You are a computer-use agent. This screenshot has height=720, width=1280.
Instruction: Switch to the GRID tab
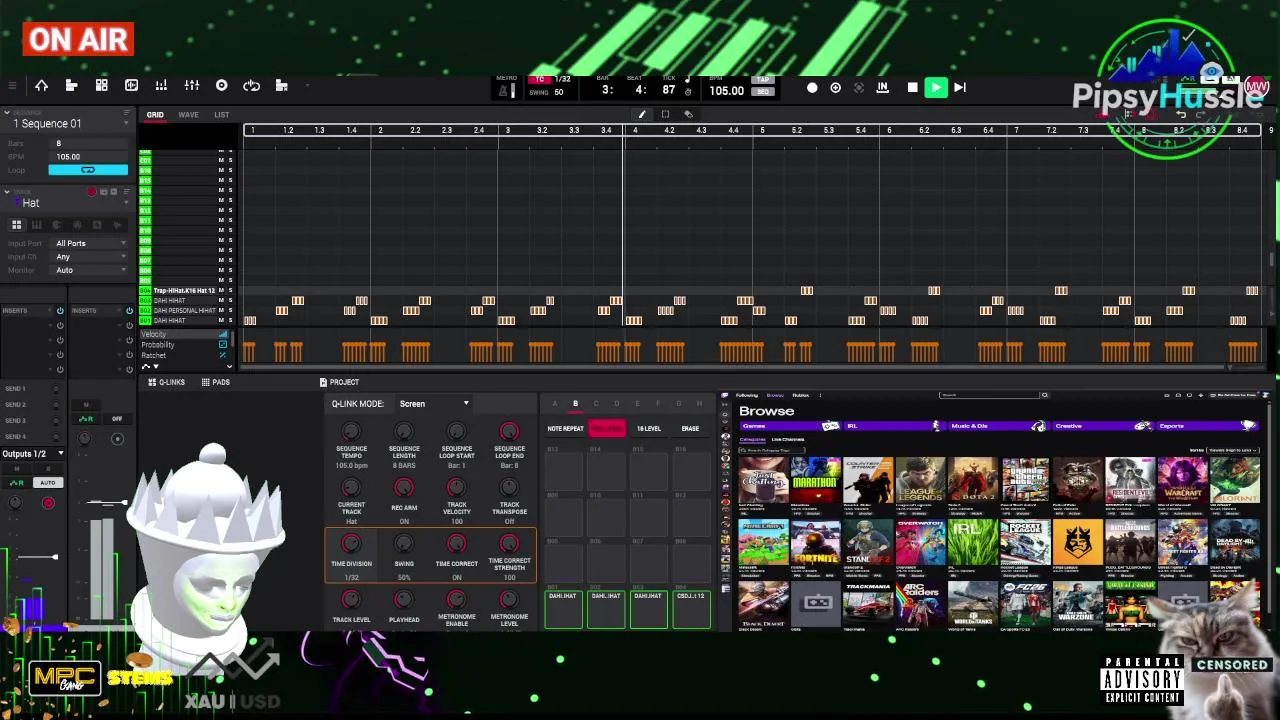155,115
